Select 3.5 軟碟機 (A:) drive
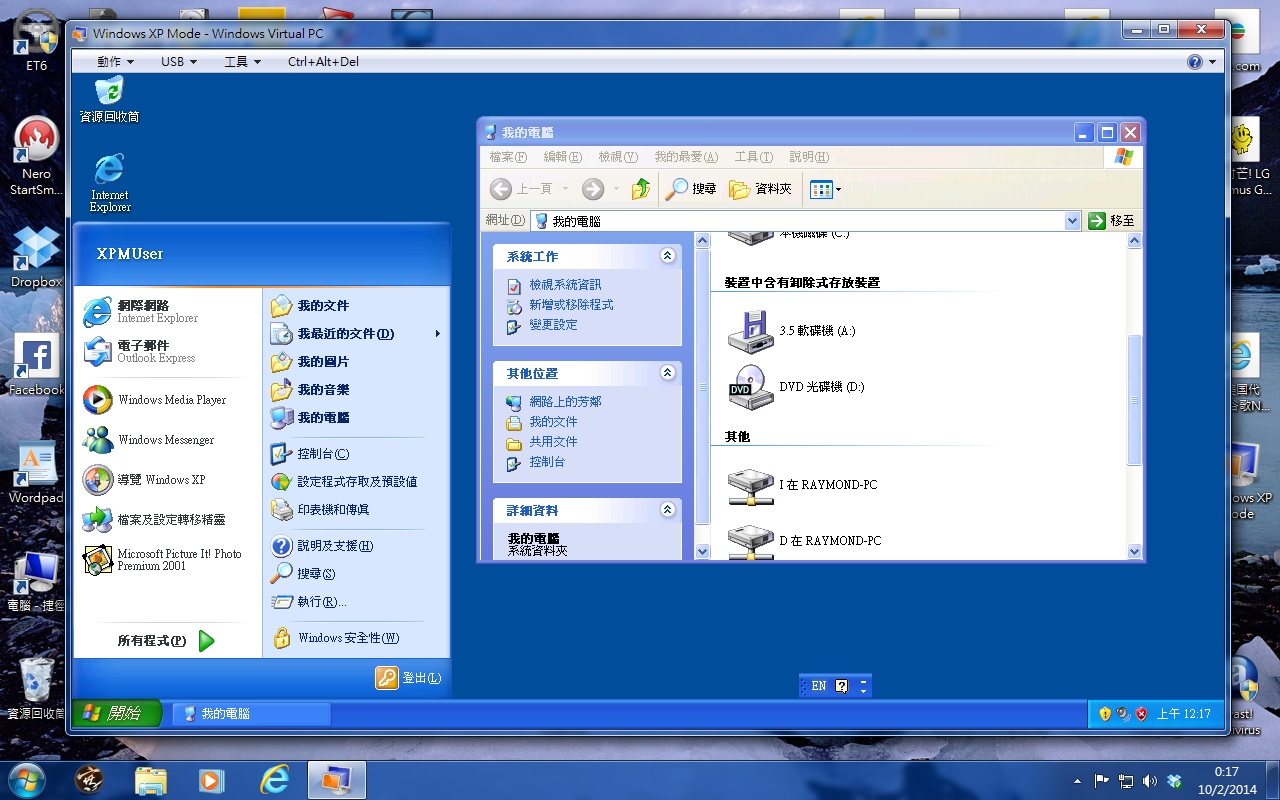Screen dimensions: 1280x800 coord(791,331)
